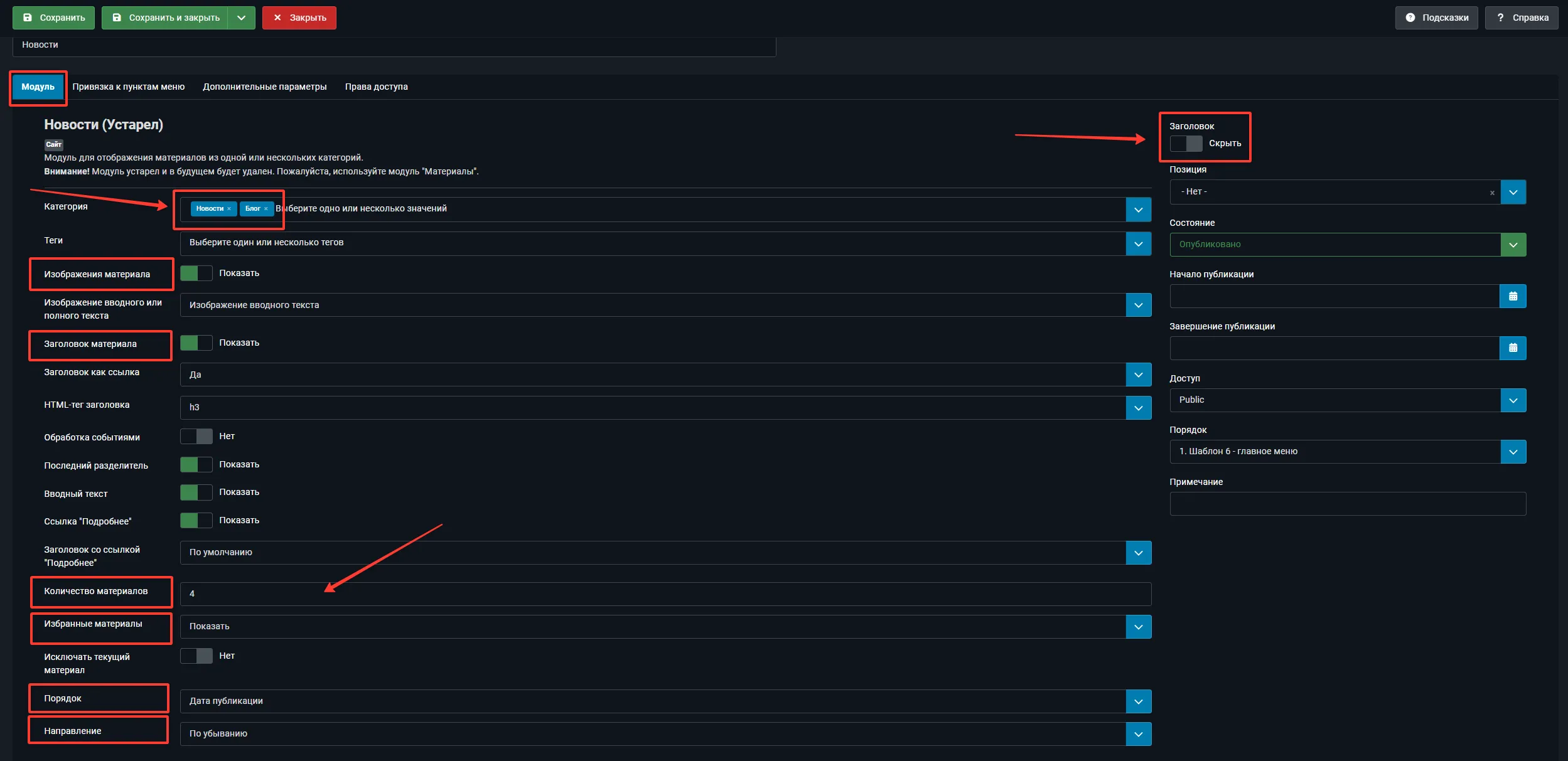Clear the Позиция field with x icon
This screenshot has height=761, width=1568.
pos(1492,193)
